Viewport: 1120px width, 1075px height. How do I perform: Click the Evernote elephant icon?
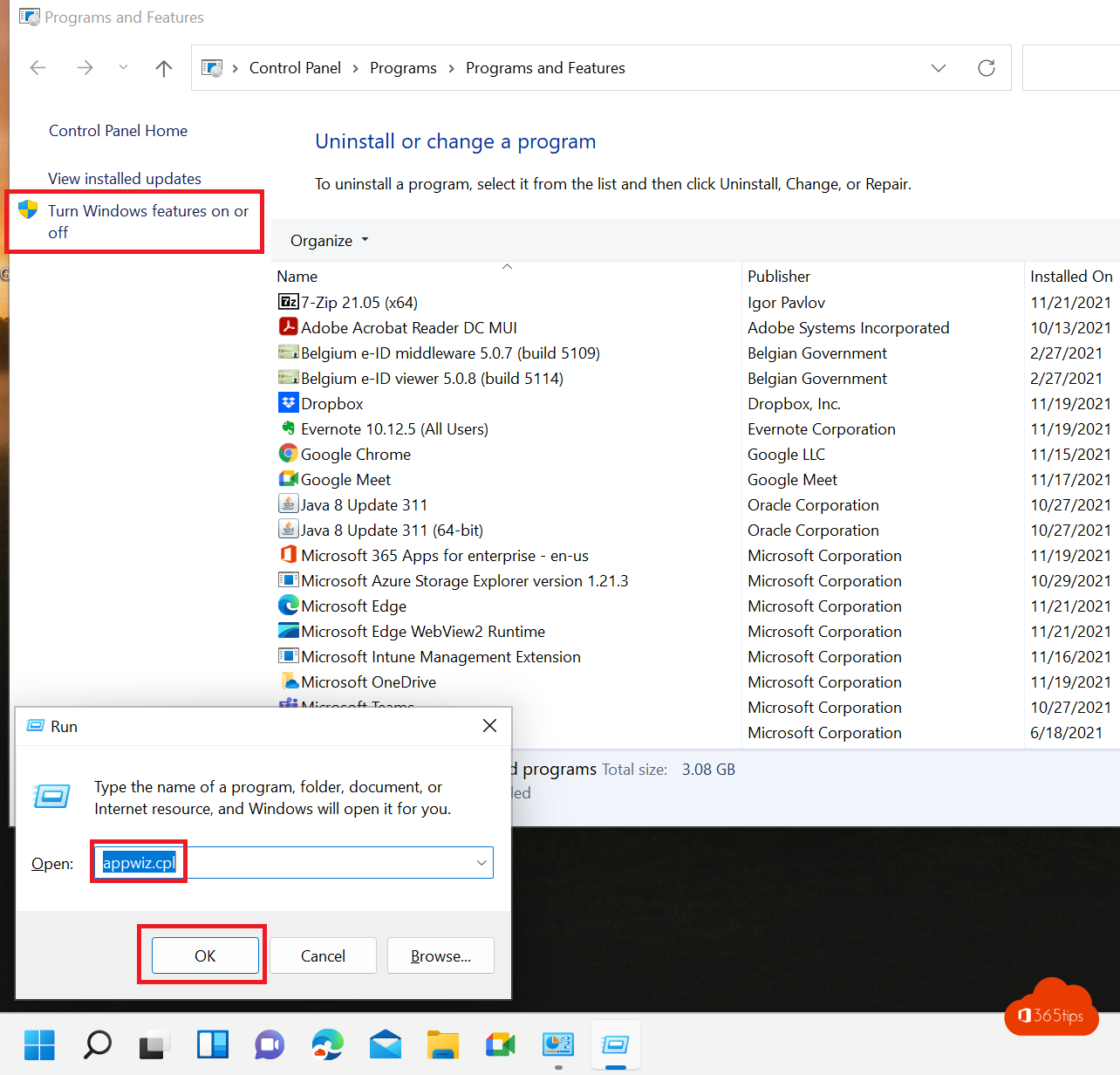coord(288,428)
